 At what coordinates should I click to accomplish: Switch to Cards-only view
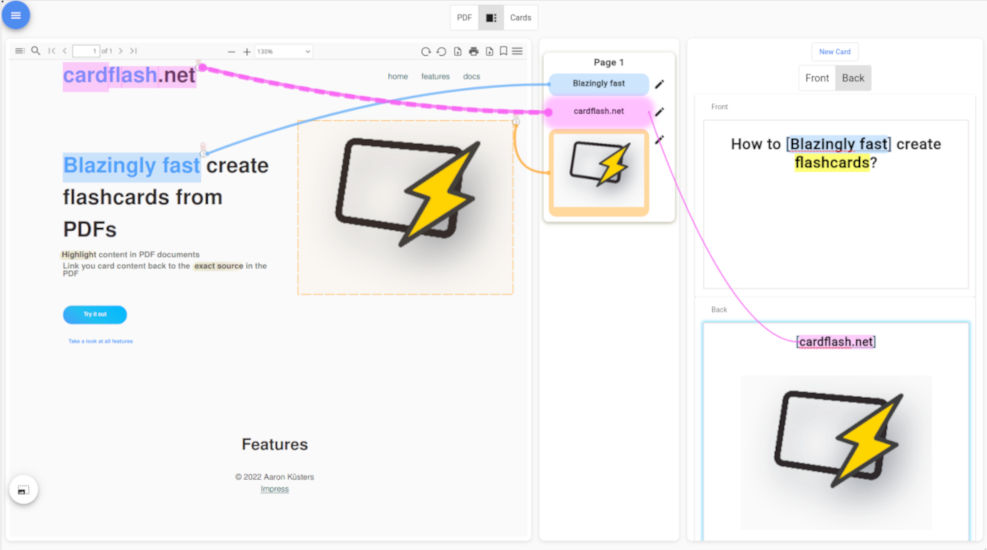520,18
